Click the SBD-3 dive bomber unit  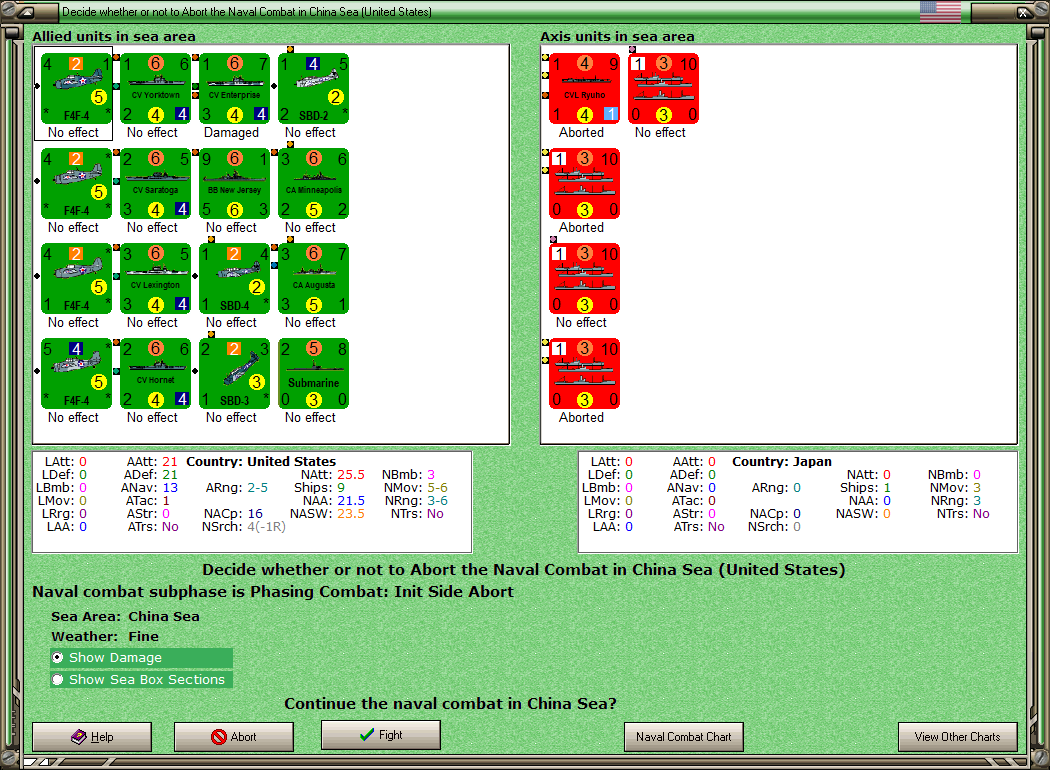pyautogui.click(x=234, y=374)
